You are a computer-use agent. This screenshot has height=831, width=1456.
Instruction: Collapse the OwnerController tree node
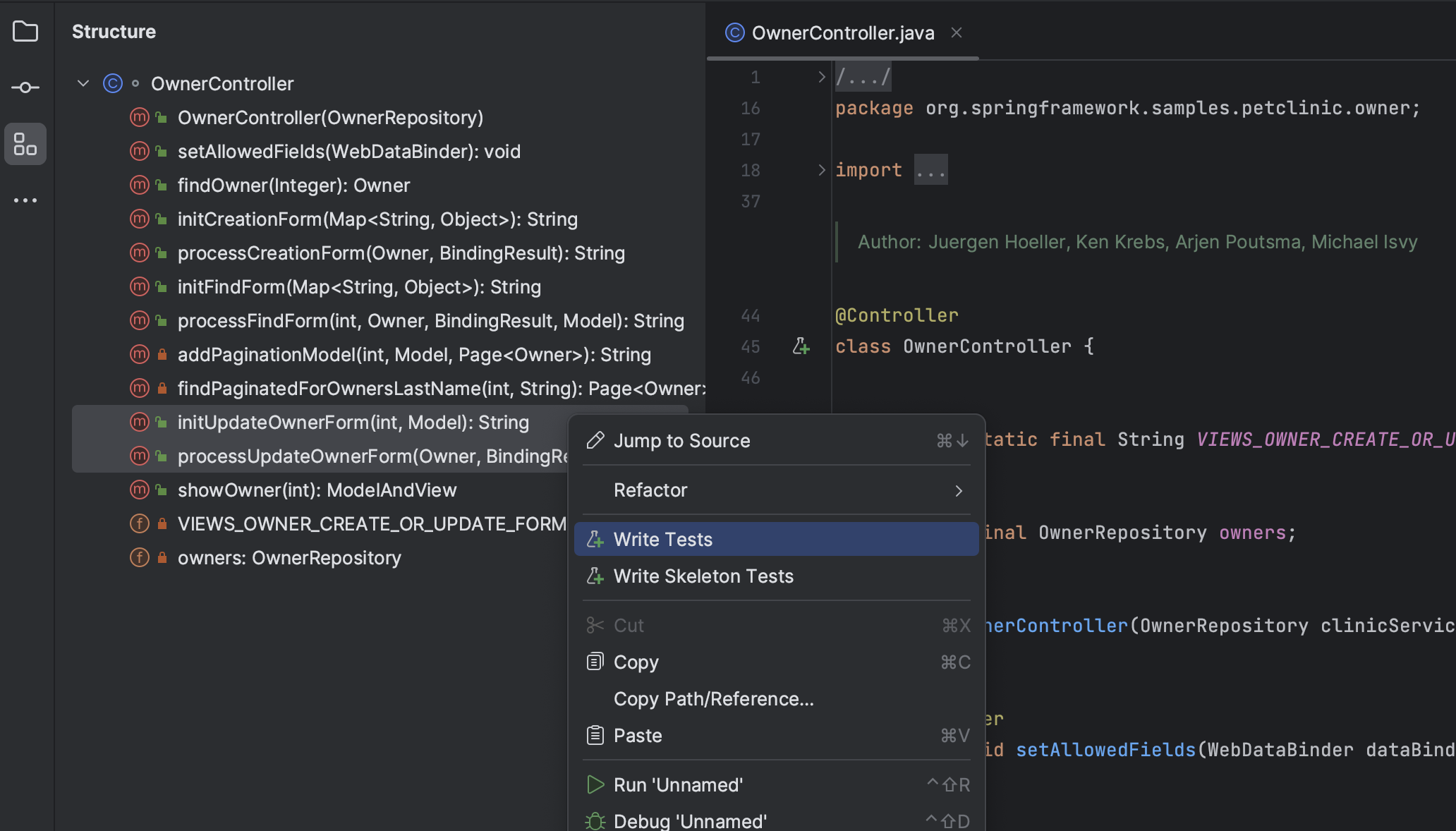(x=83, y=83)
